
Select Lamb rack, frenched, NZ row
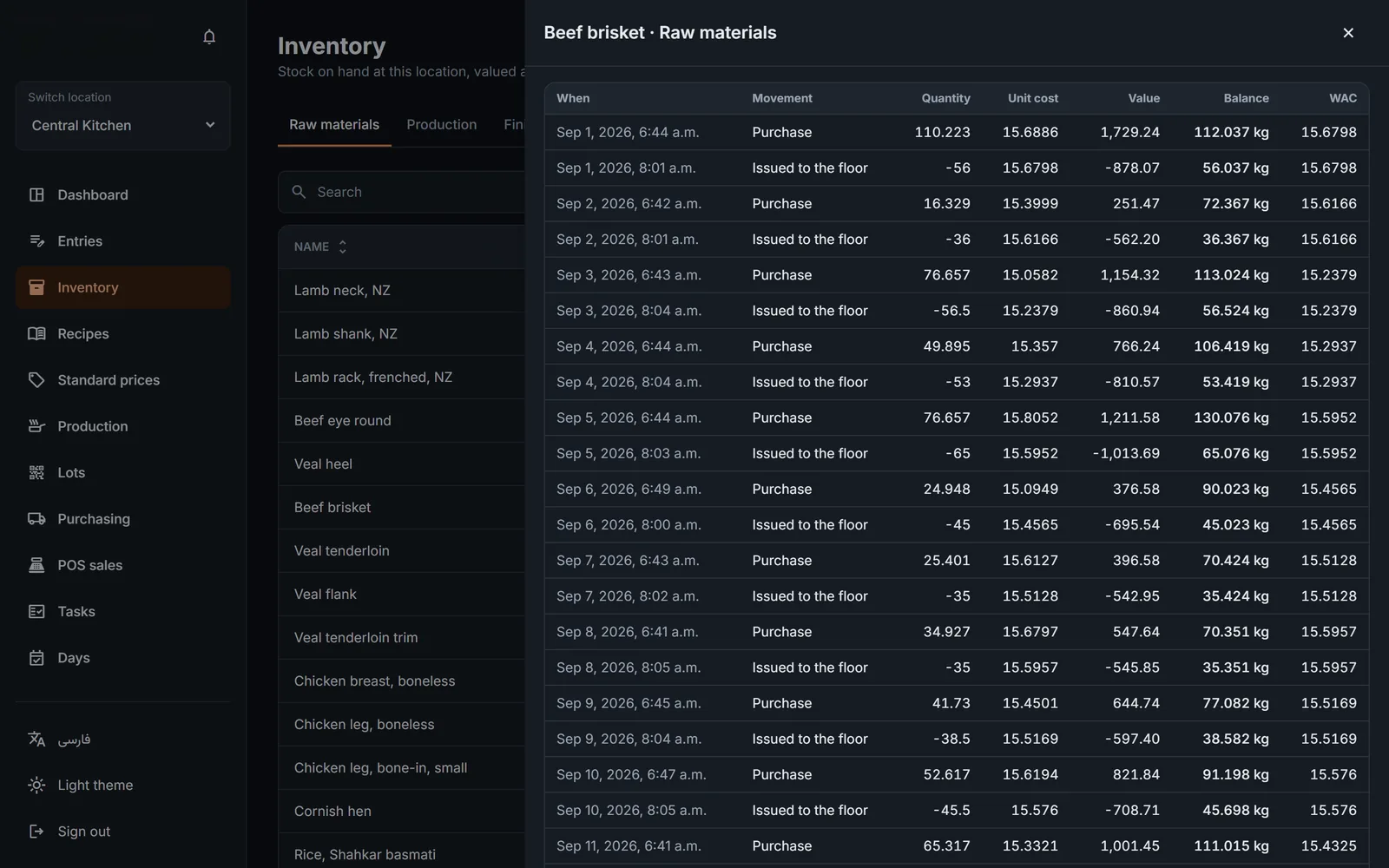click(x=402, y=377)
